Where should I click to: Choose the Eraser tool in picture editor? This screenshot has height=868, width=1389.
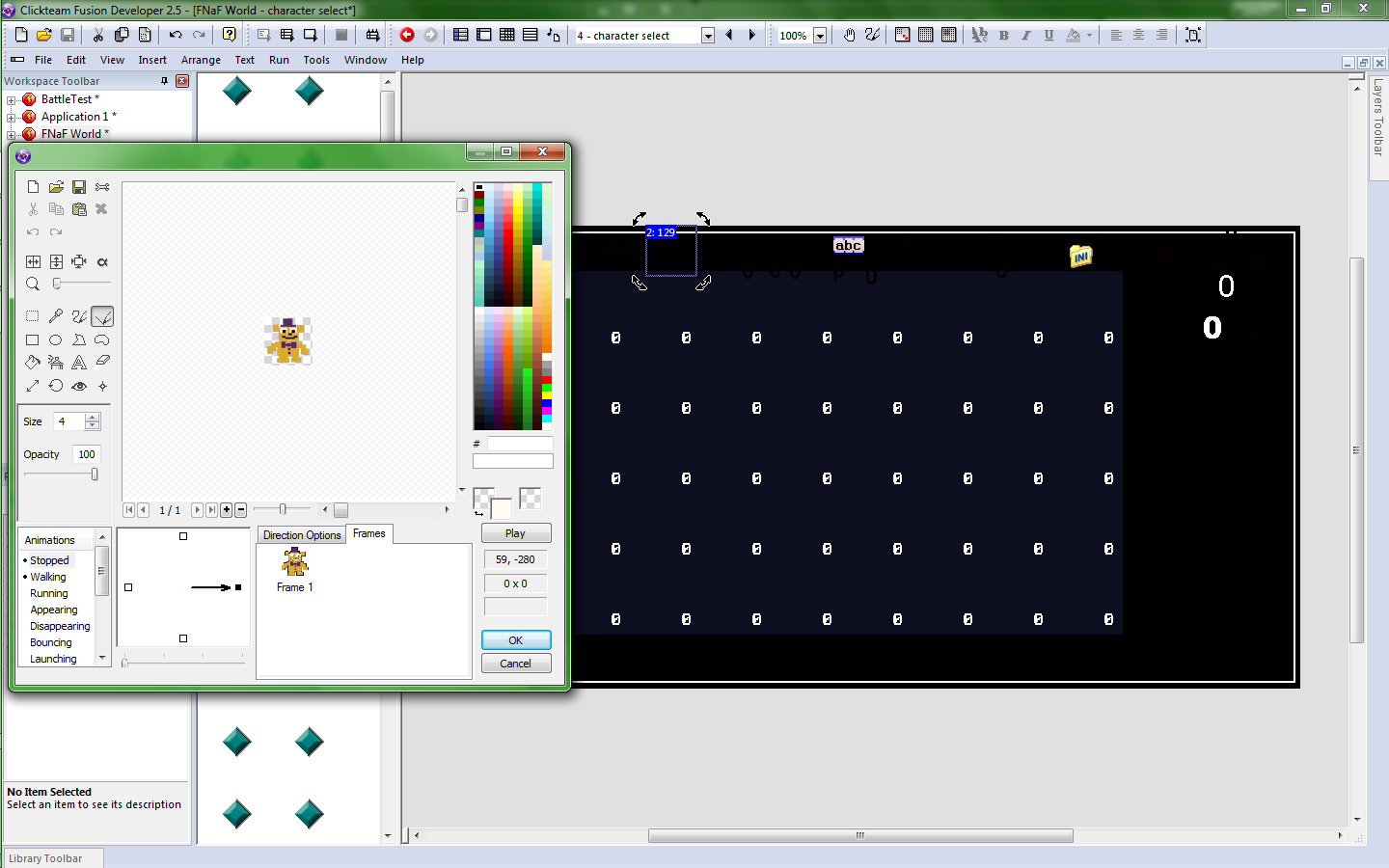pos(102,363)
